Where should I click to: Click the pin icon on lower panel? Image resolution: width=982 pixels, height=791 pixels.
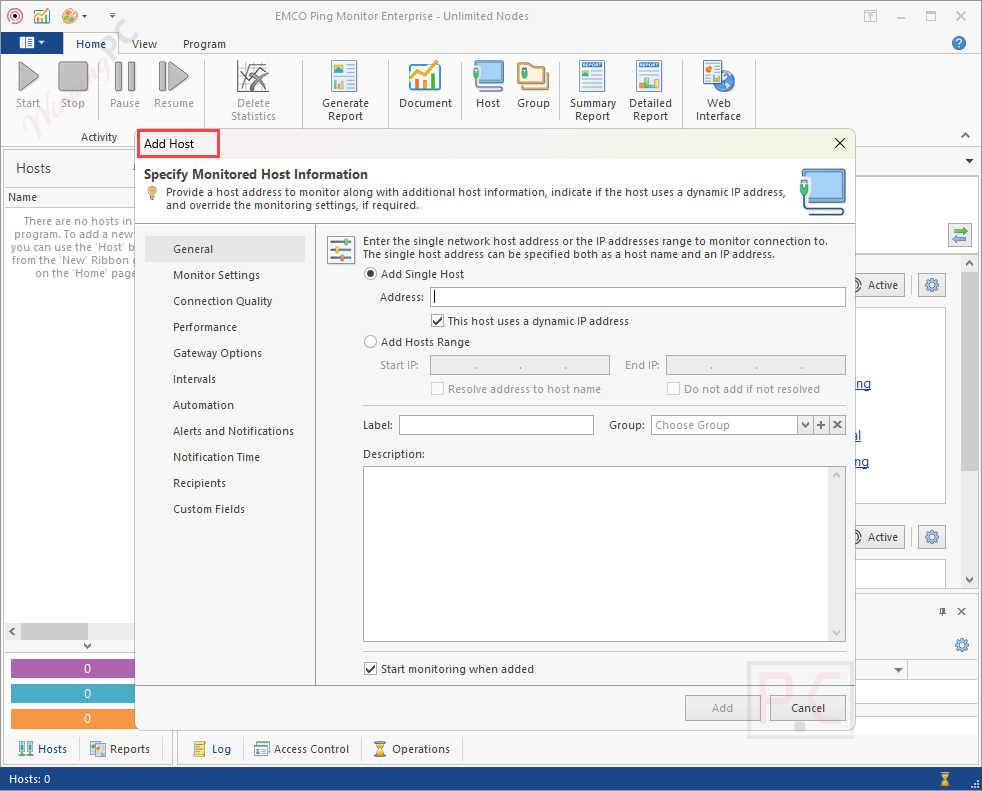[x=942, y=612]
